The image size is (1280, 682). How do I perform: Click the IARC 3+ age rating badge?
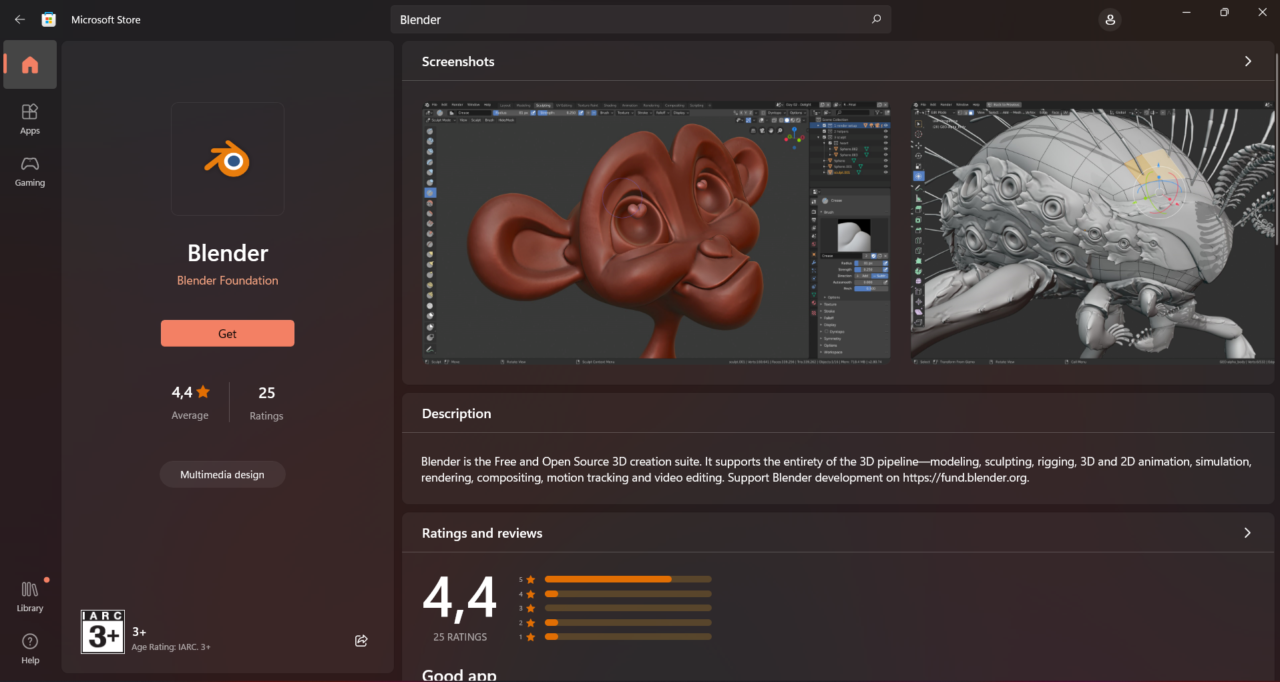tap(102, 632)
